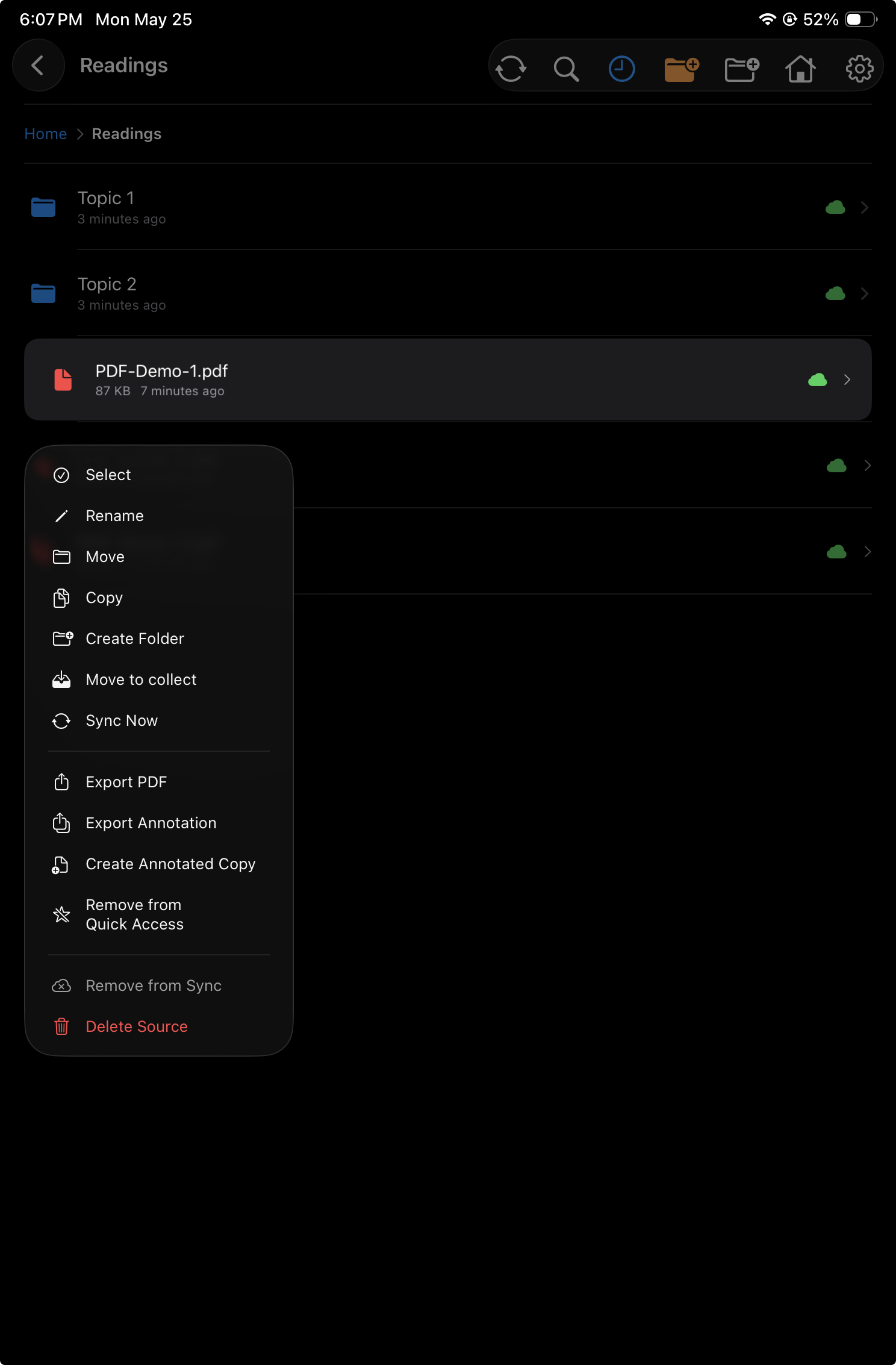Open settings gear icon

[x=859, y=69]
